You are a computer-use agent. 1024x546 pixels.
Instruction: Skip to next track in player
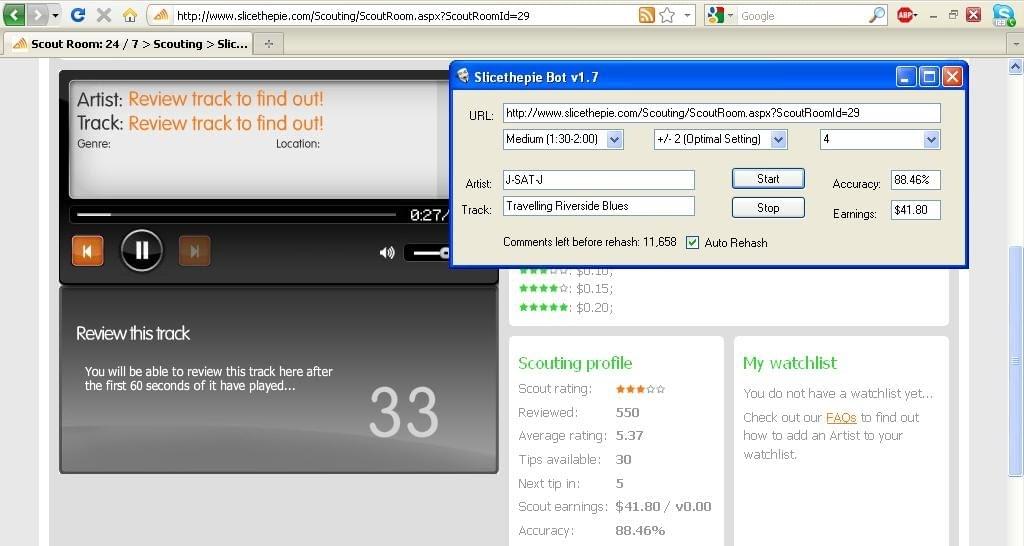pos(195,251)
